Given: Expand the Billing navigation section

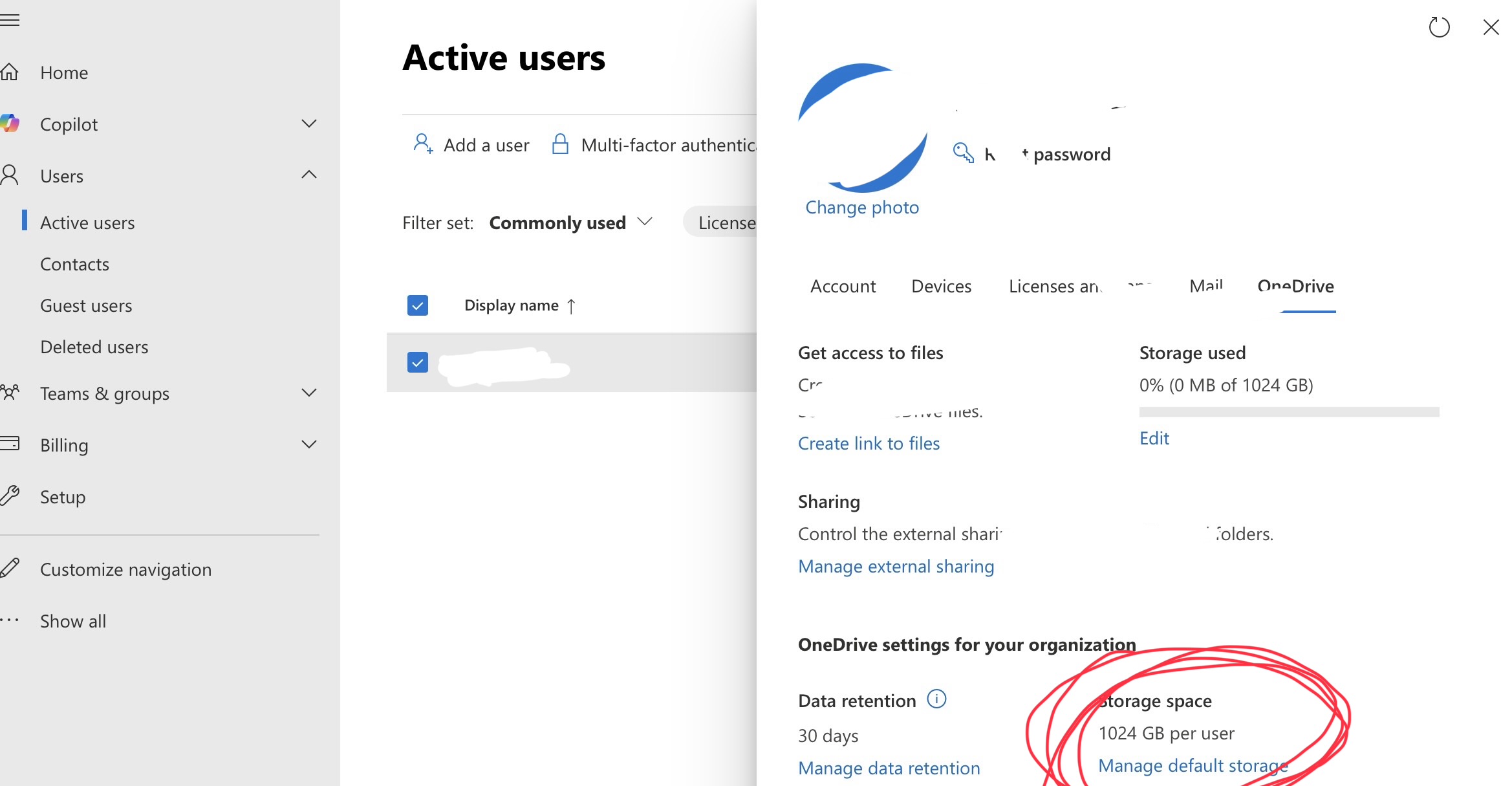Looking at the screenshot, I should 309,444.
